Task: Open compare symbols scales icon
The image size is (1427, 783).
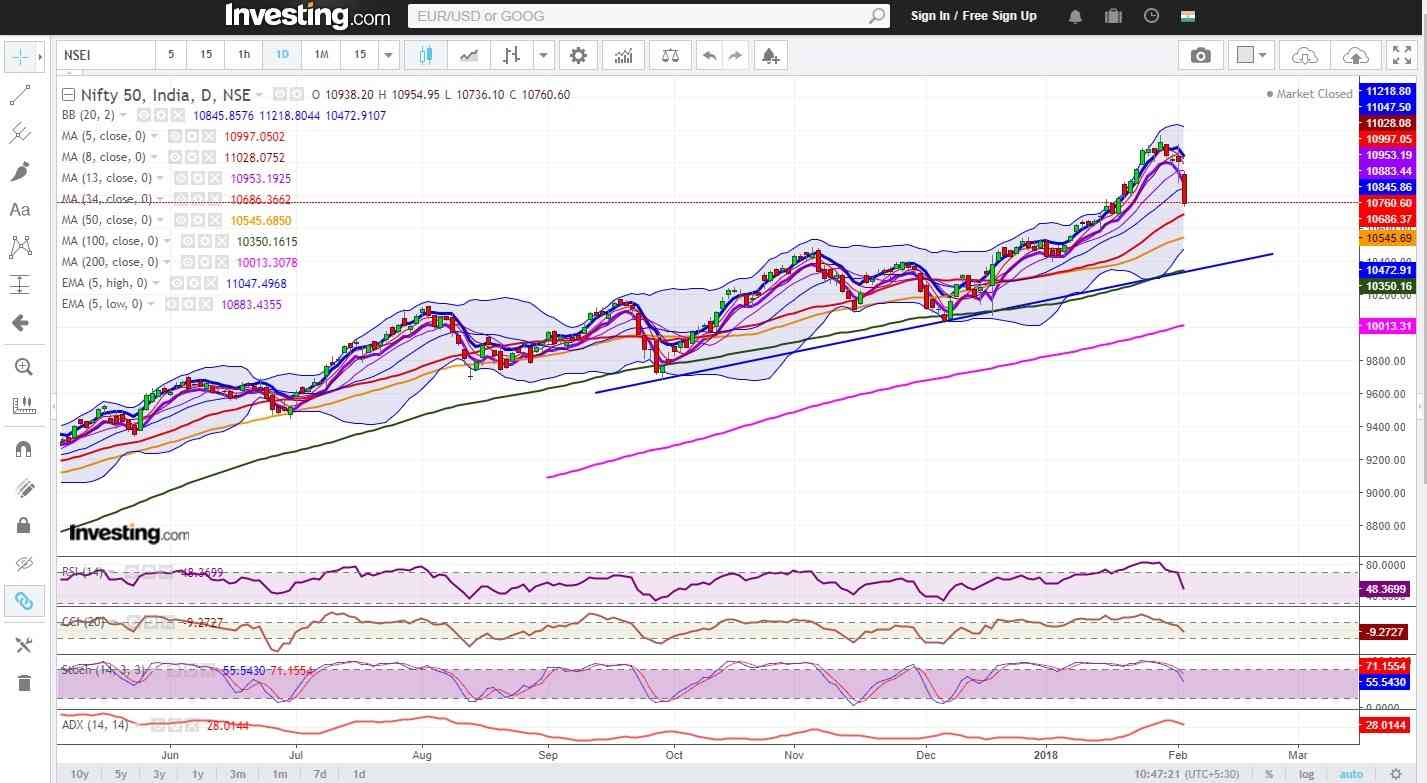Action: [668, 55]
